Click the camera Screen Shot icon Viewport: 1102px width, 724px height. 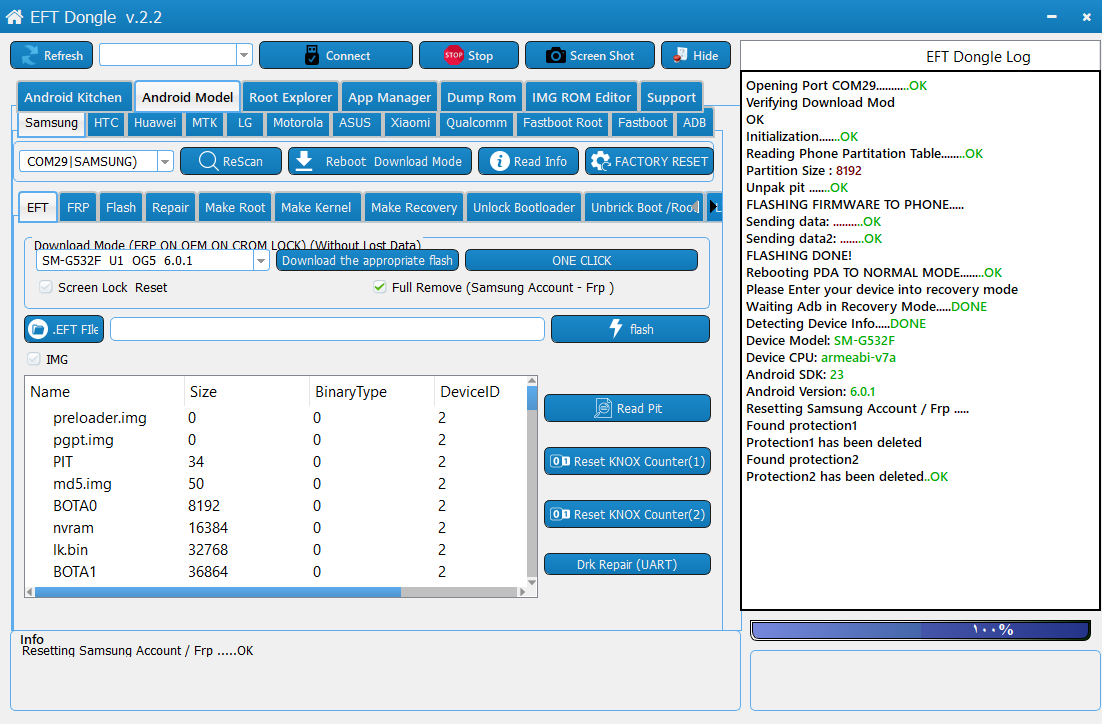(556, 56)
